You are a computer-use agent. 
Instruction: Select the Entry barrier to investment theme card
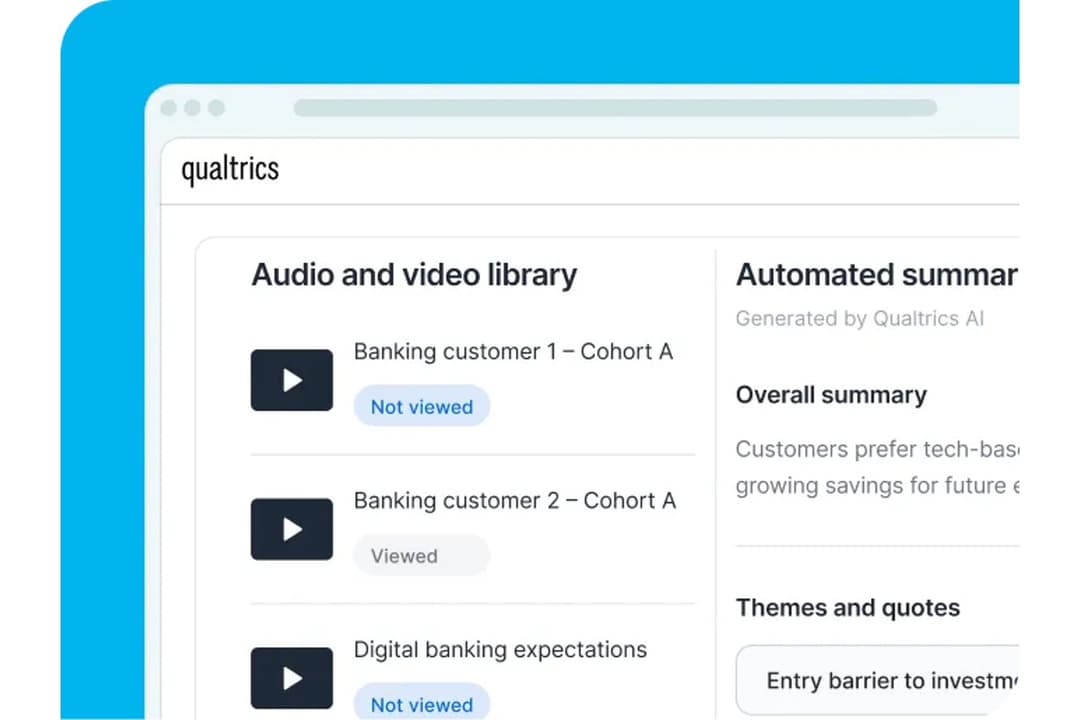coord(878,680)
